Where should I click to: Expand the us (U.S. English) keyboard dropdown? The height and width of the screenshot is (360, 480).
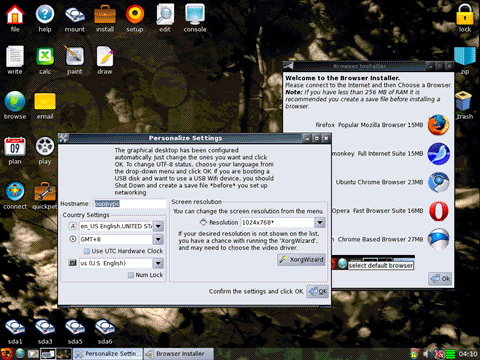coord(158,263)
